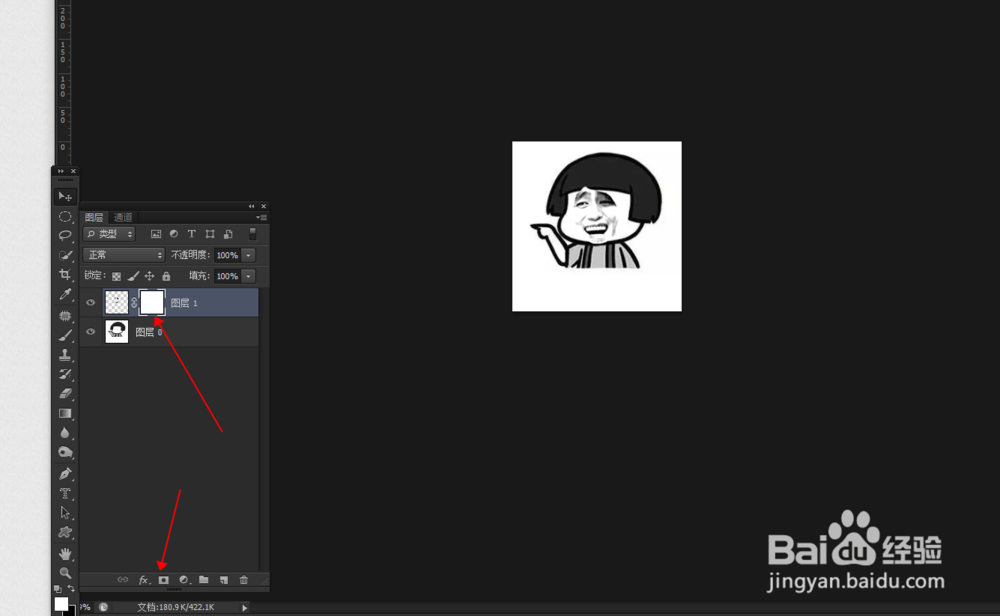Select the Clone Stamp tool

(65, 355)
